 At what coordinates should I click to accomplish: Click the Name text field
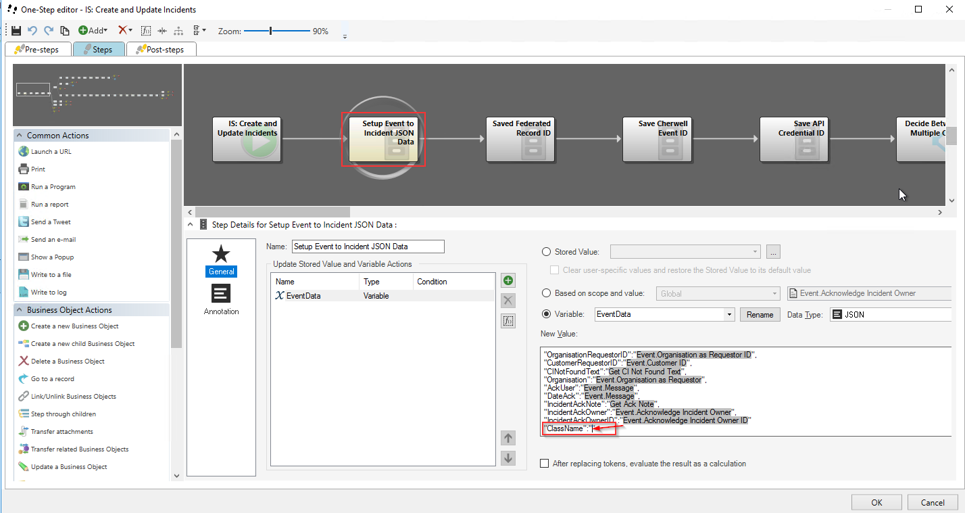[x=367, y=246]
